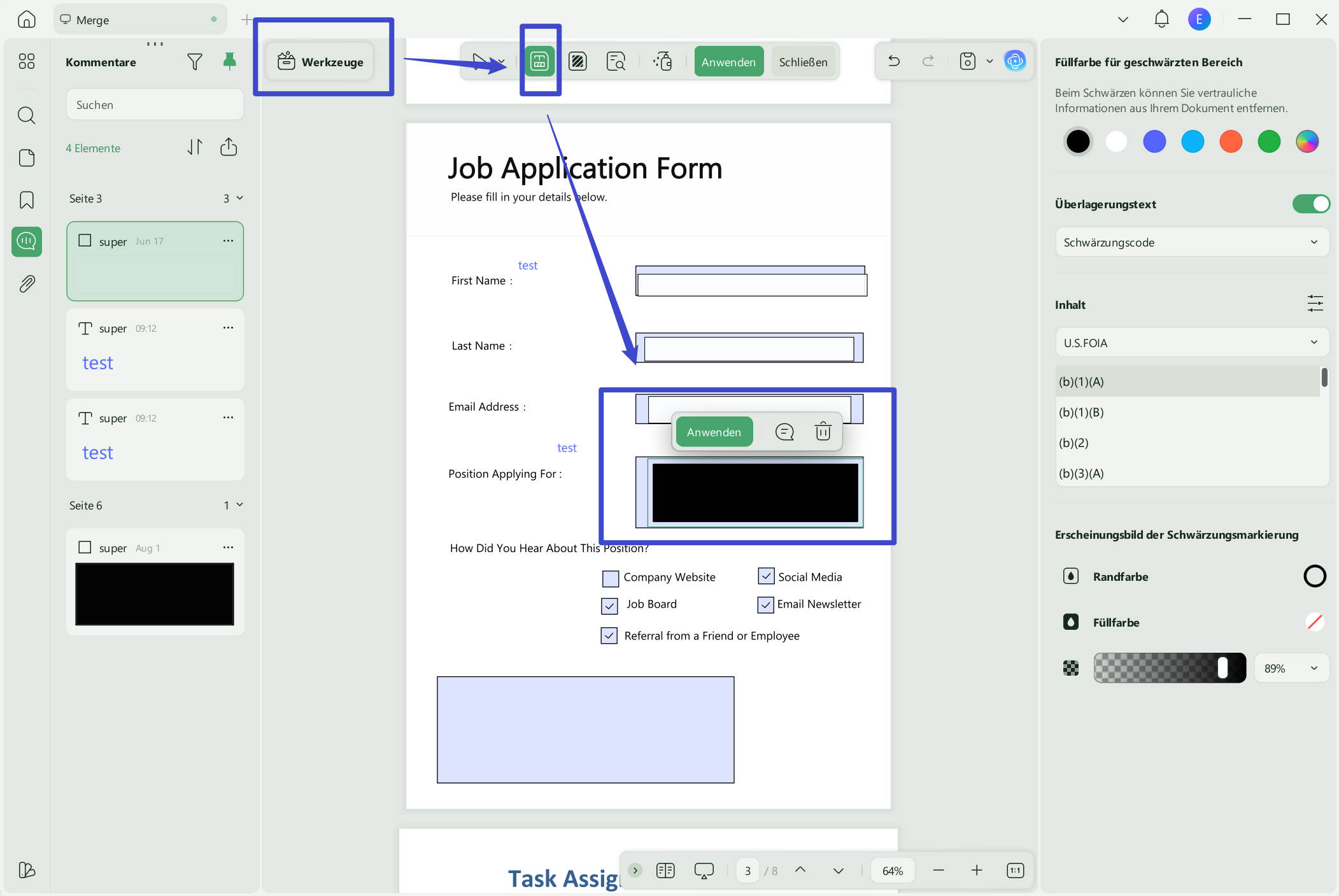Open the search panel in sidebar
The width and height of the screenshot is (1339, 896).
[x=26, y=115]
